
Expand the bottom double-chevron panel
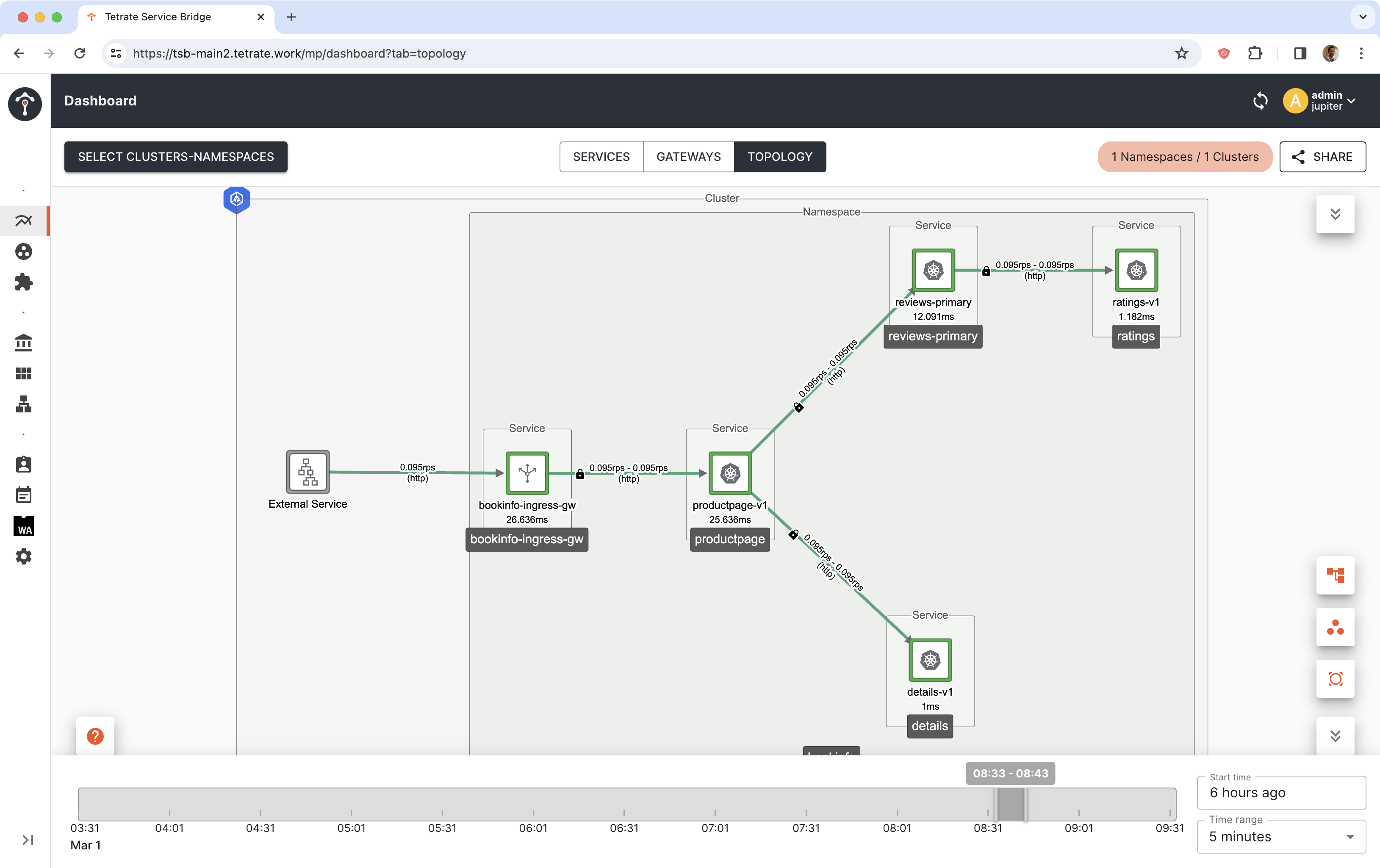tap(1335, 735)
